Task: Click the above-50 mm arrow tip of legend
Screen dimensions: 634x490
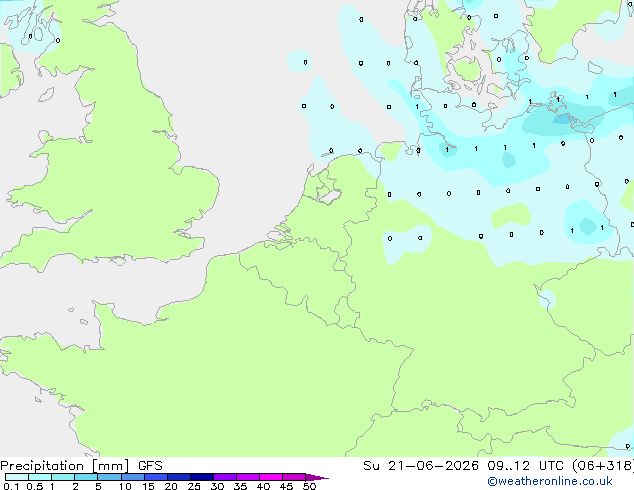Action: (x=317, y=477)
